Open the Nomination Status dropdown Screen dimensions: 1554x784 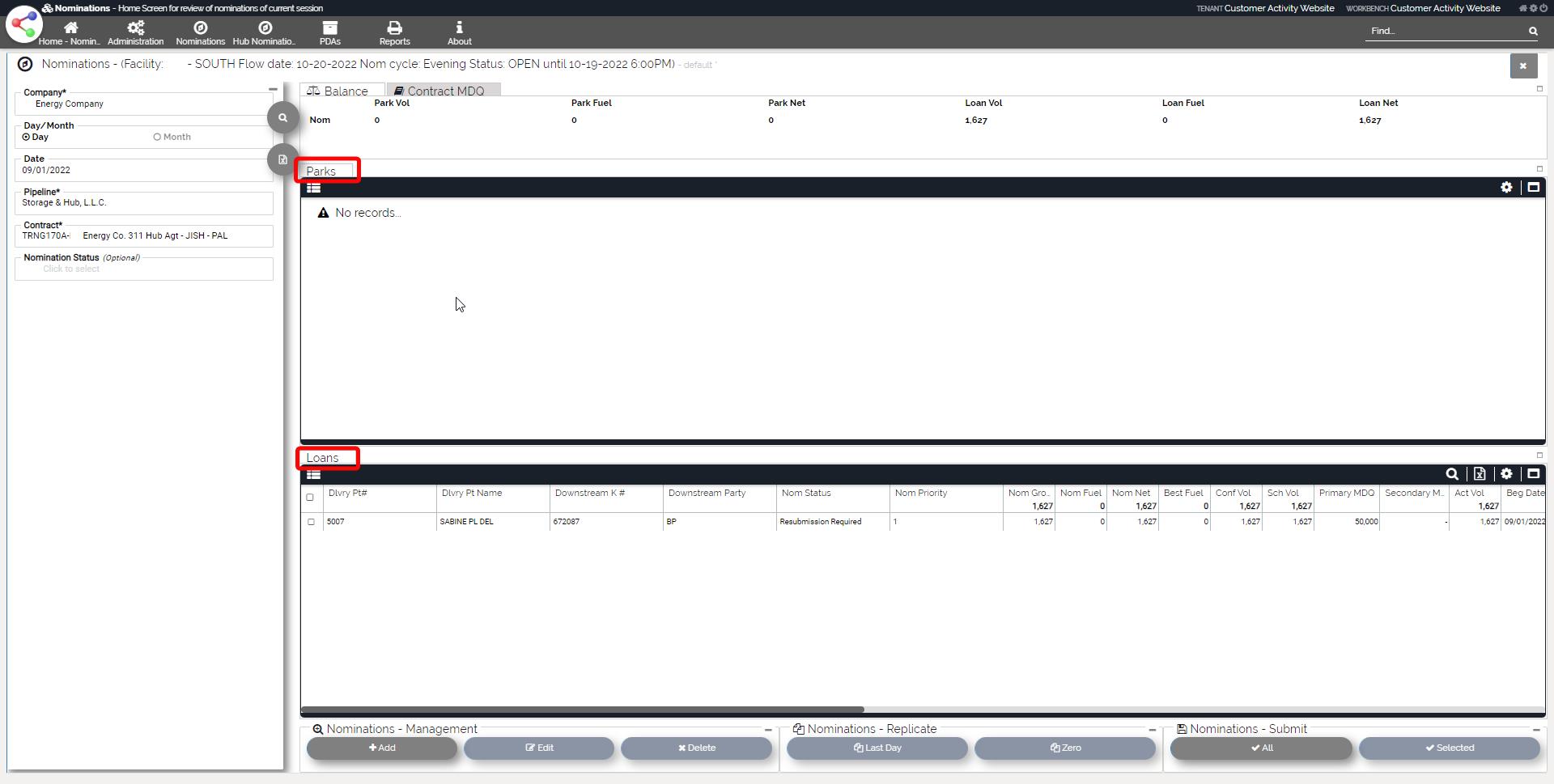144,269
